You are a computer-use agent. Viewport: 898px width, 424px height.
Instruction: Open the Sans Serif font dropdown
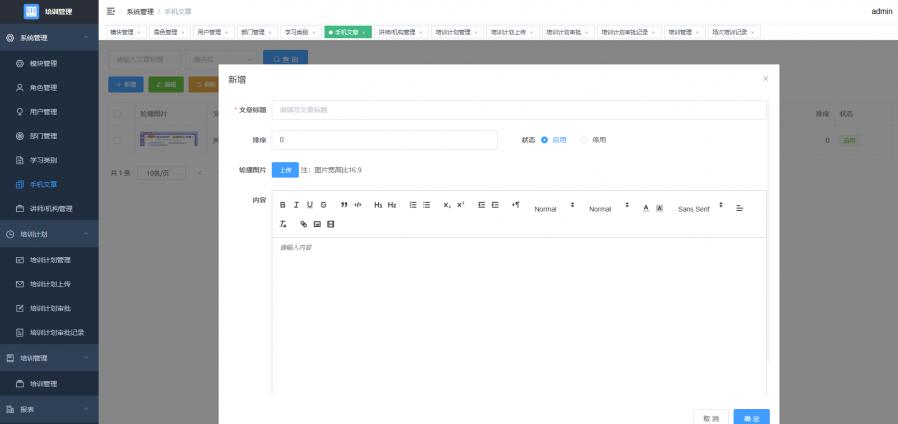click(699, 208)
